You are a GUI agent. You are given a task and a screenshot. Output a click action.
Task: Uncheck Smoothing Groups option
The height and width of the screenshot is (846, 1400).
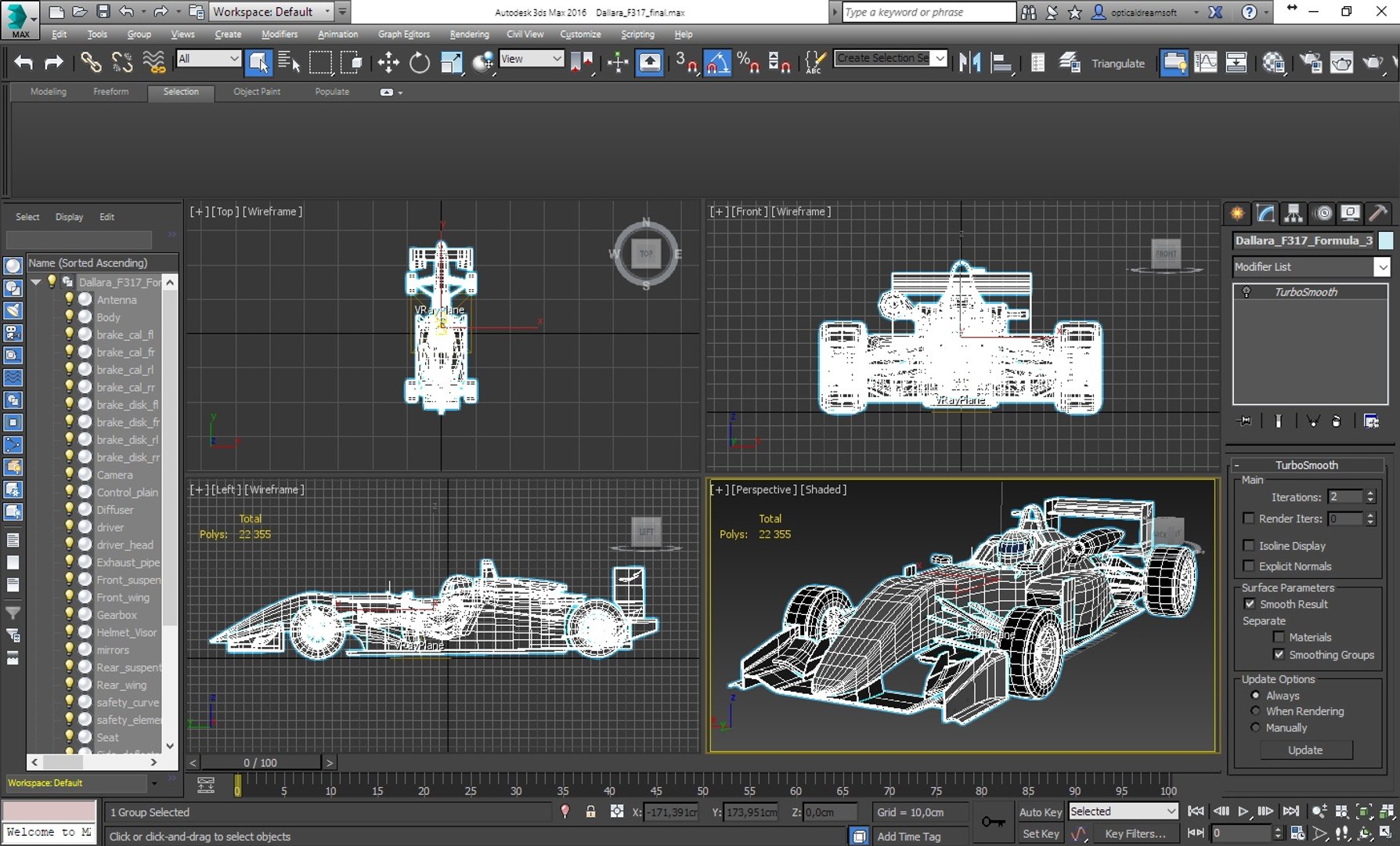click(x=1279, y=654)
